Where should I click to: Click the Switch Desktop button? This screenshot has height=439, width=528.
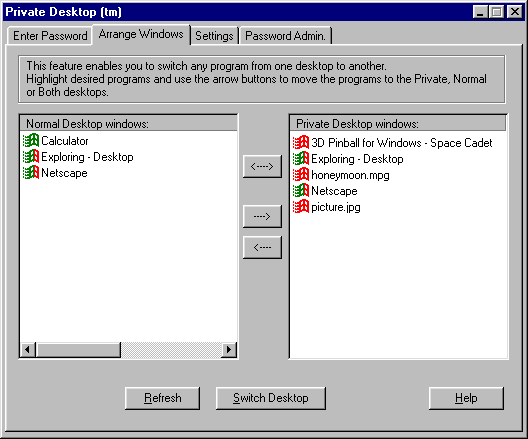coord(271,398)
